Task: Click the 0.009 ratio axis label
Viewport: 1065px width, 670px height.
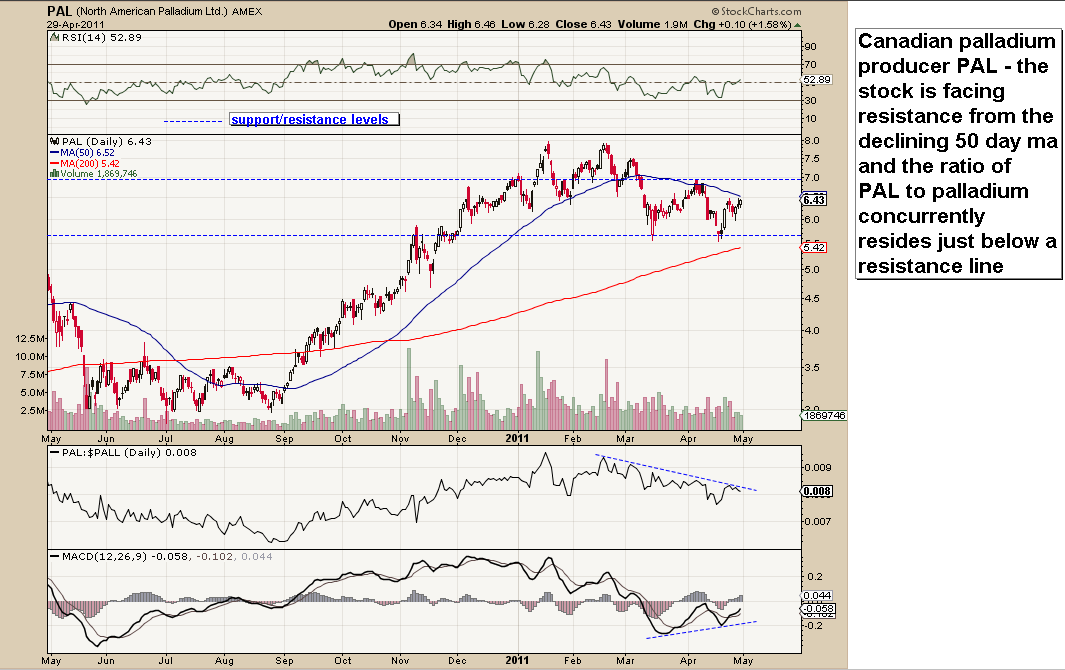Action: point(818,468)
